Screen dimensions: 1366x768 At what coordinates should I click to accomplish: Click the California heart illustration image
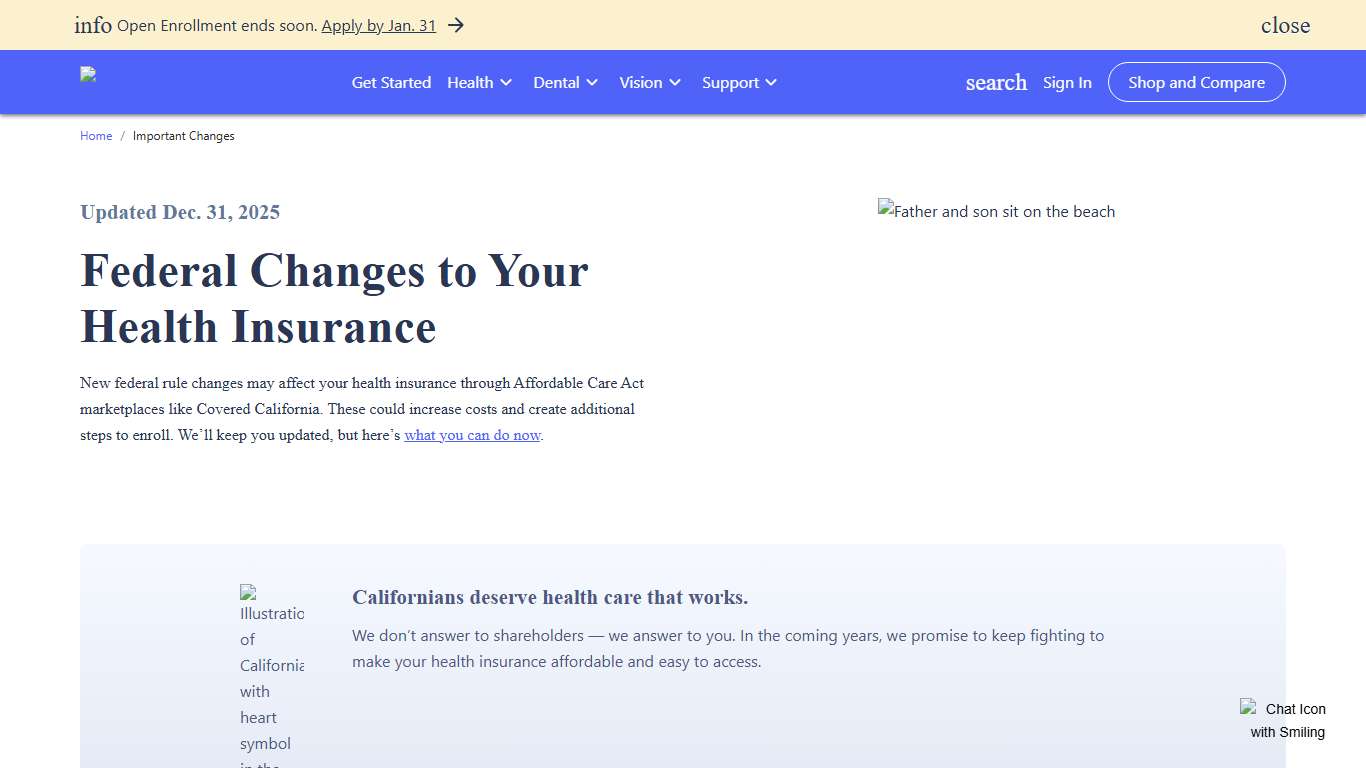click(272, 670)
